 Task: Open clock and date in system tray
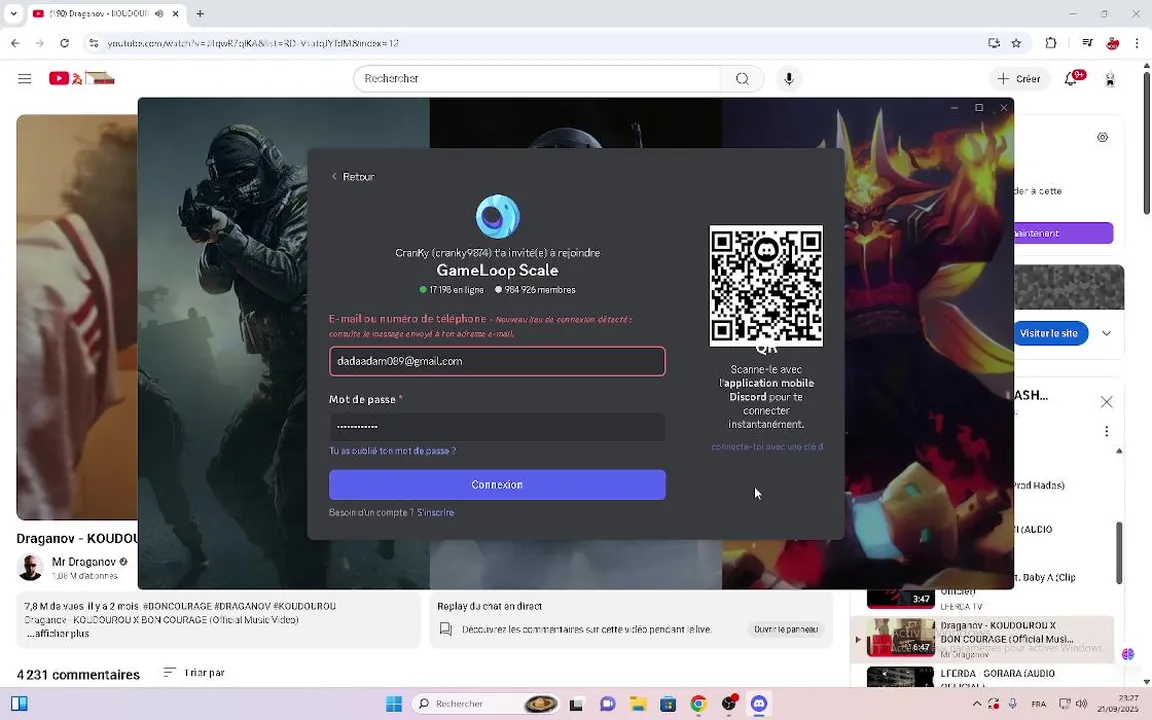click(1117, 704)
